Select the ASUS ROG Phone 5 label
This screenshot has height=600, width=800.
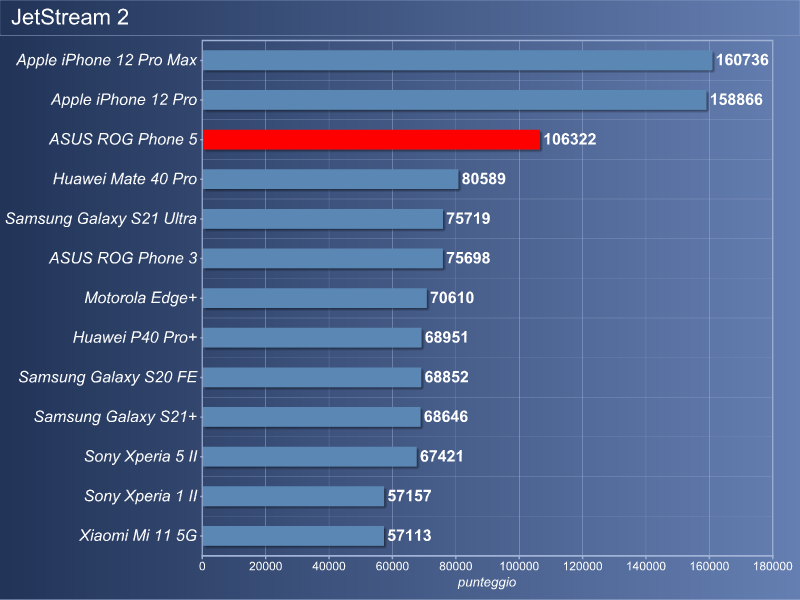pyautogui.click(x=123, y=139)
